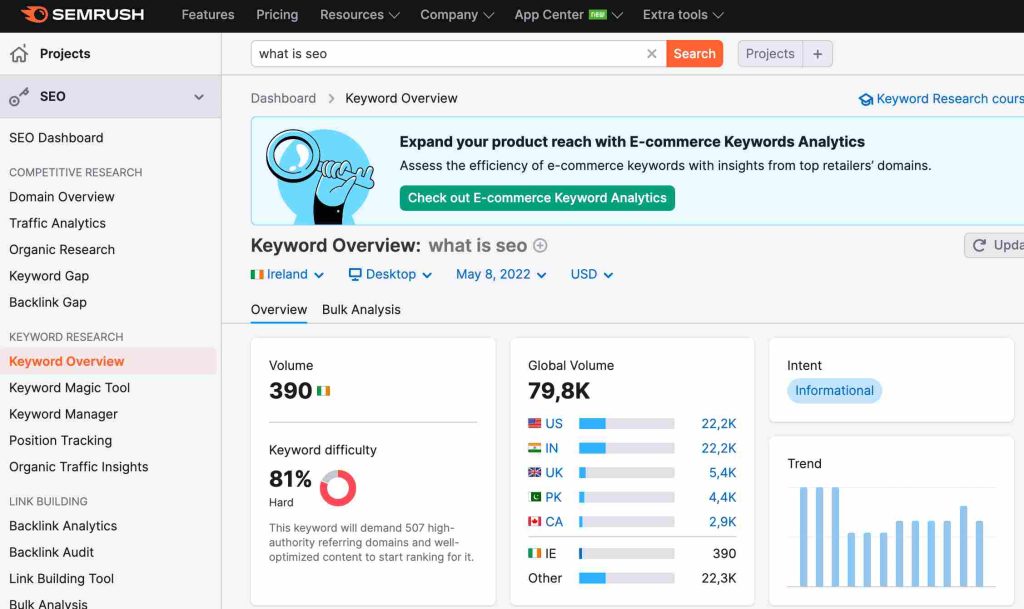Expand the App Center menu

click(568, 14)
